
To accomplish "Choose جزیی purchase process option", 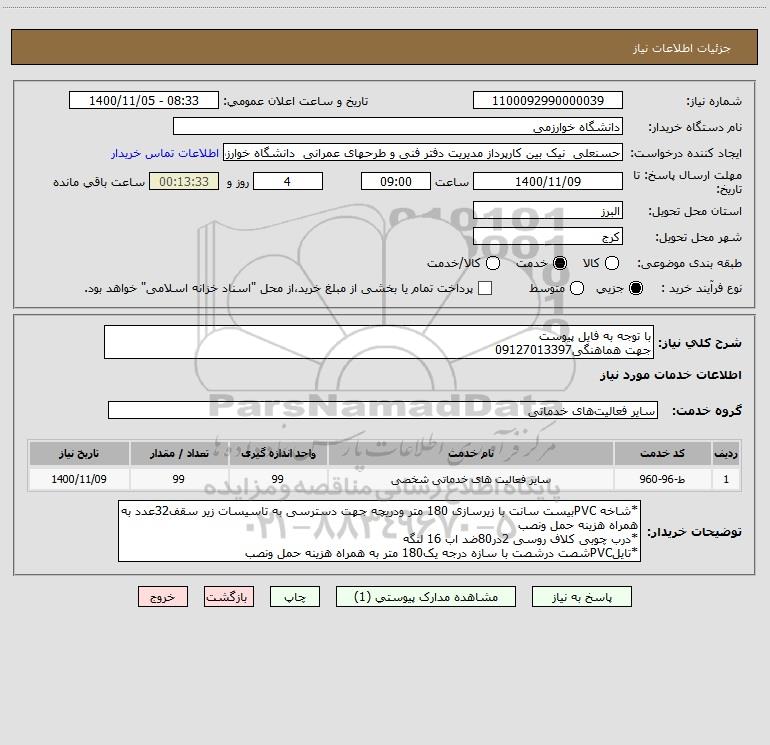I will tap(635, 288).
